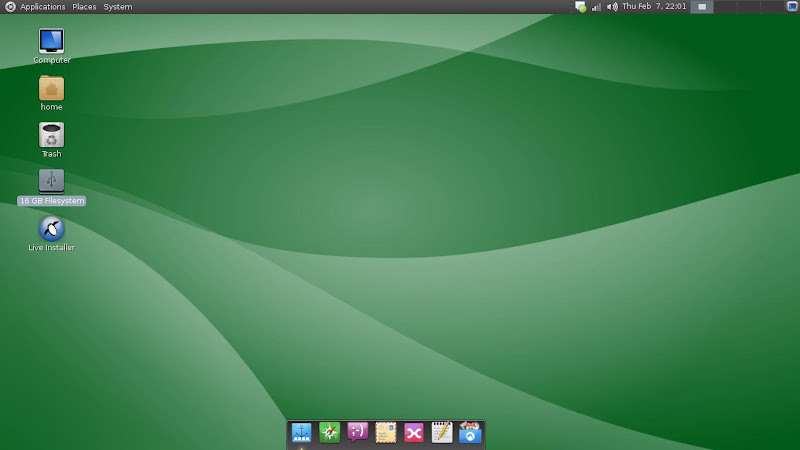Open the notepad text editor icon
Screen dimensions: 800x450
(442, 432)
